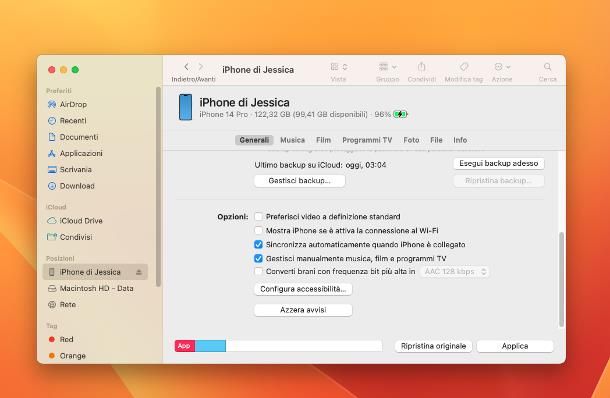Enable Mostra iPhone se Wi-Fi attiva
The width and height of the screenshot is (610, 398).
[258, 230]
